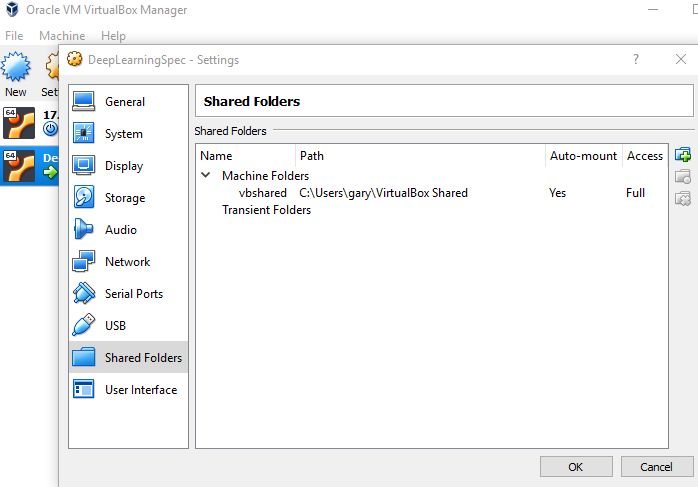Click the dialog help question mark button

point(636,59)
